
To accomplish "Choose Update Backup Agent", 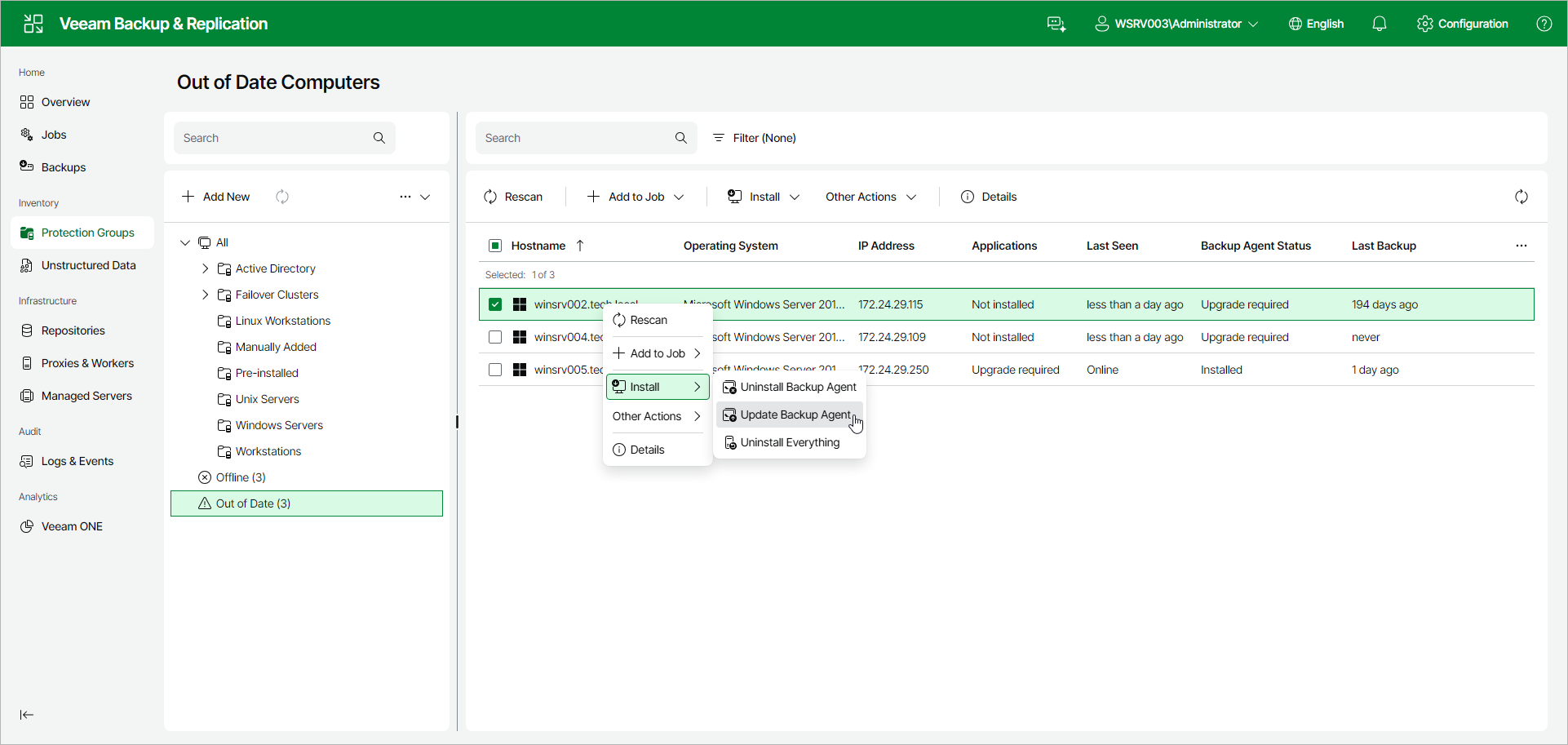I will tap(790, 415).
